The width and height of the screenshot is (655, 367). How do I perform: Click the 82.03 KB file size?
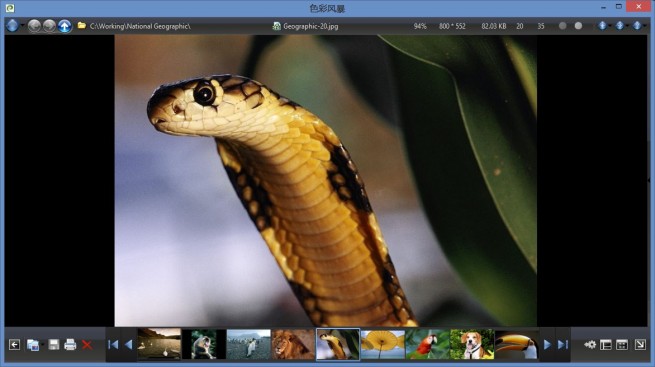[493, 26]
